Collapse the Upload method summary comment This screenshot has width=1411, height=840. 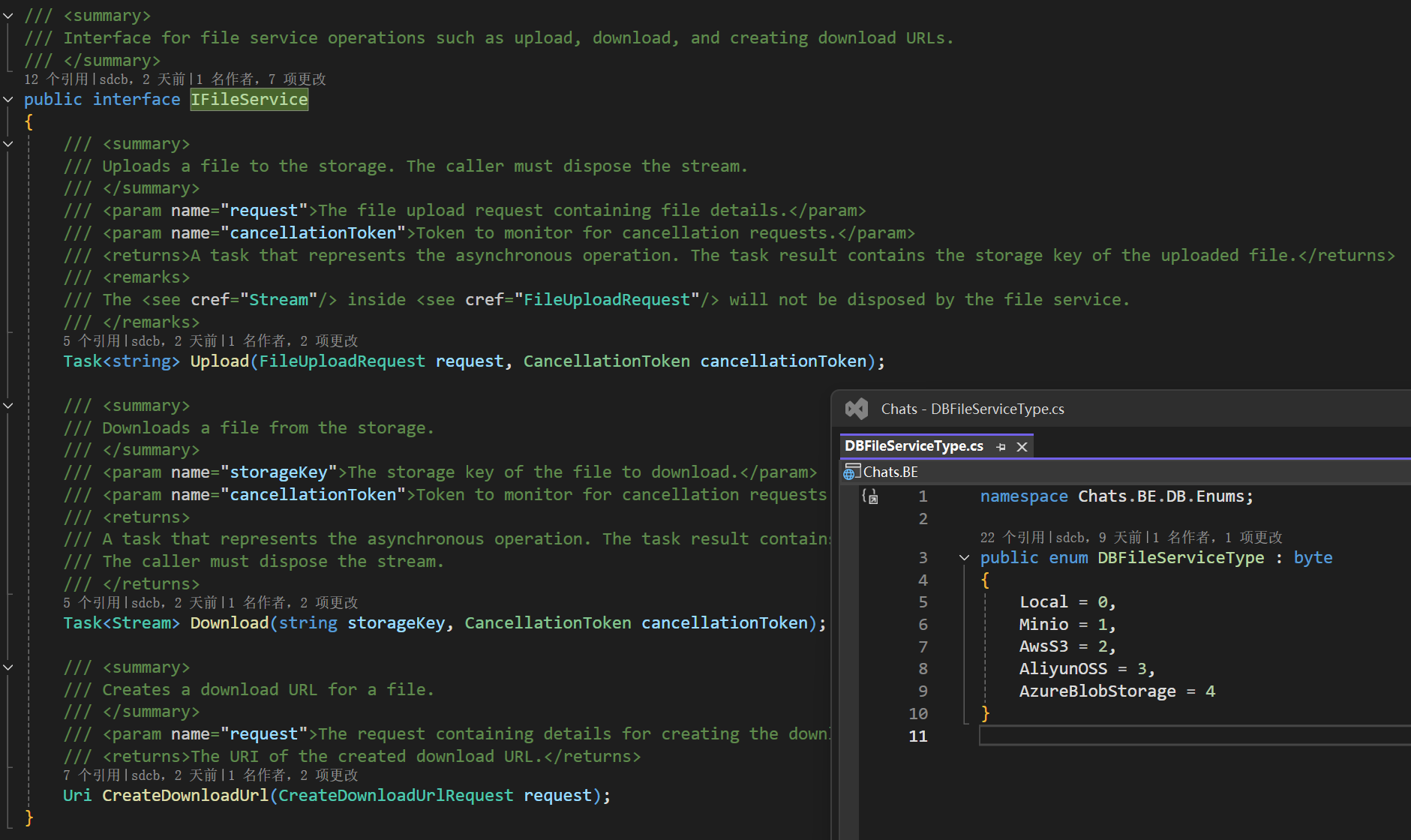point(8,144)
